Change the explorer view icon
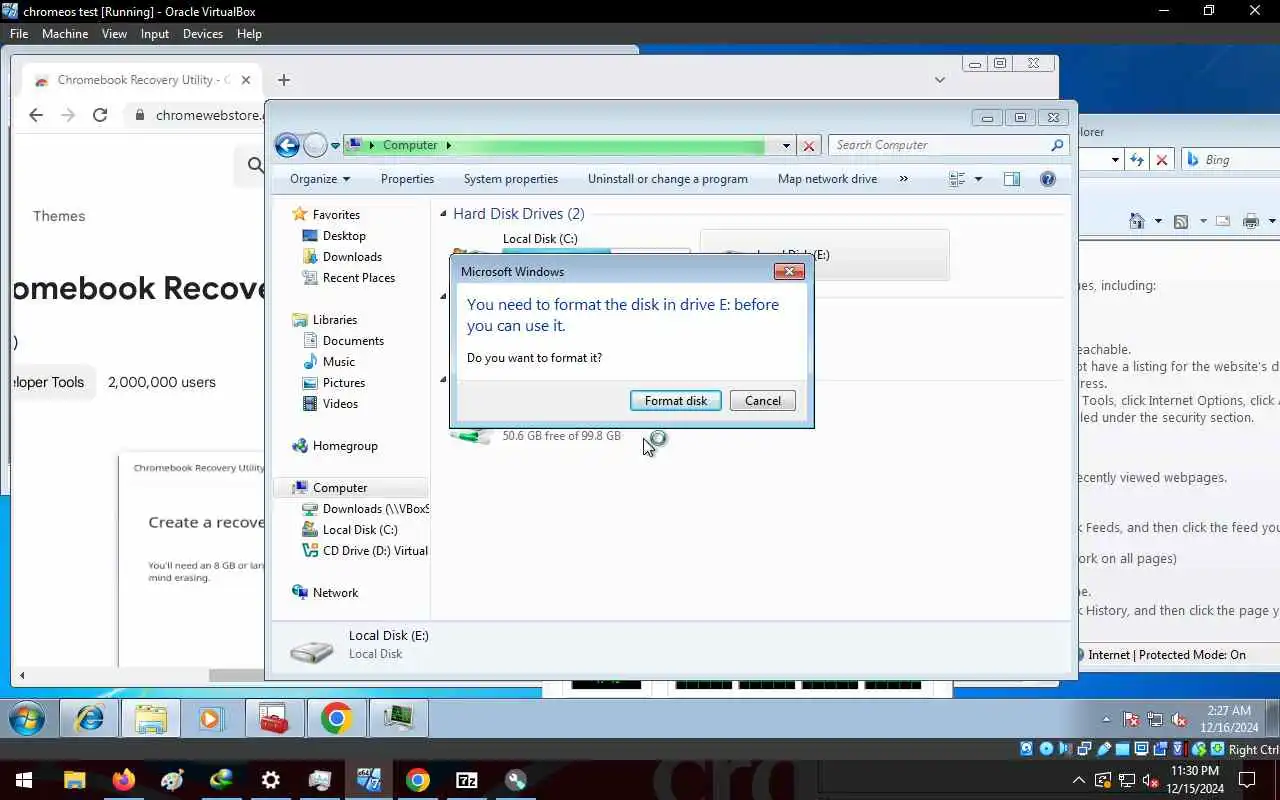This screenshot has width=1280, height=800. pos(957,179)
